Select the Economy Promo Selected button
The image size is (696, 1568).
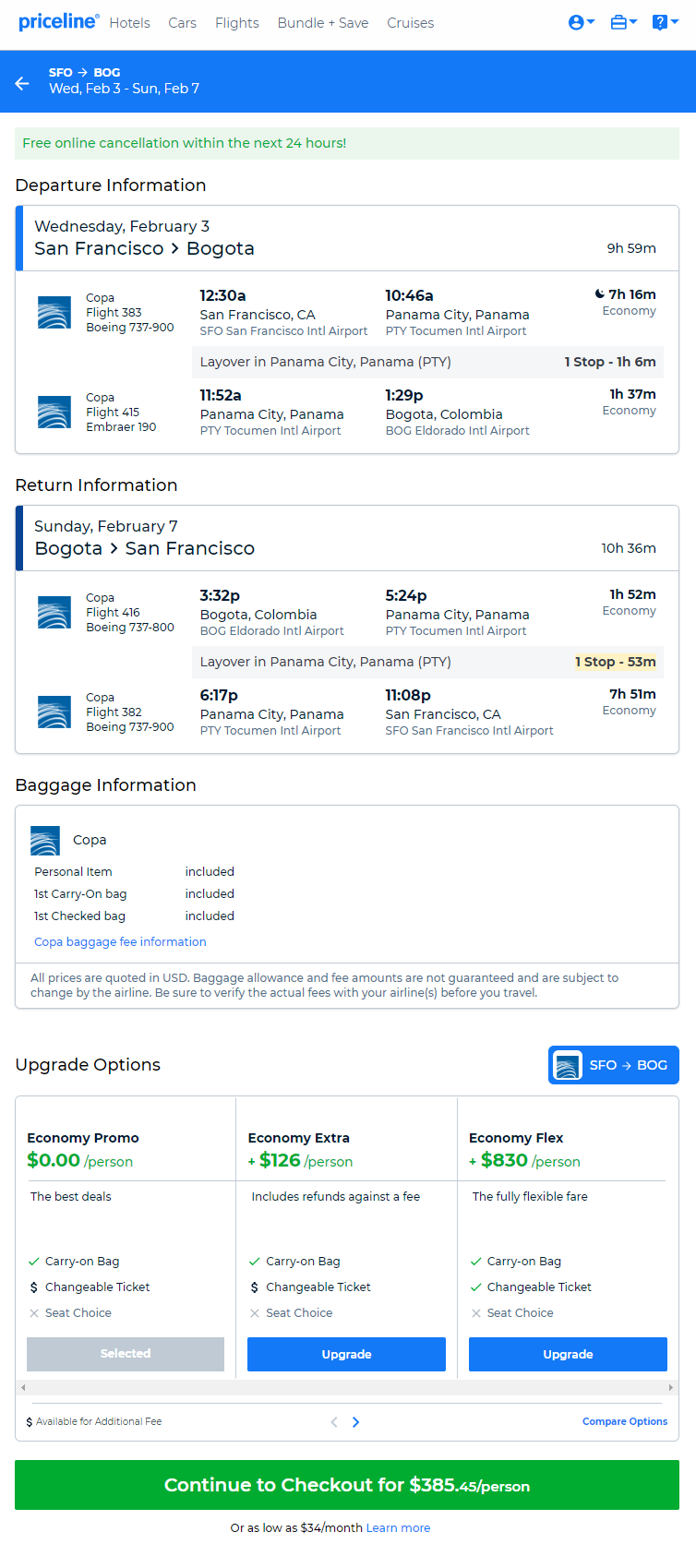pyautogui.click(x=126, y=1354)
